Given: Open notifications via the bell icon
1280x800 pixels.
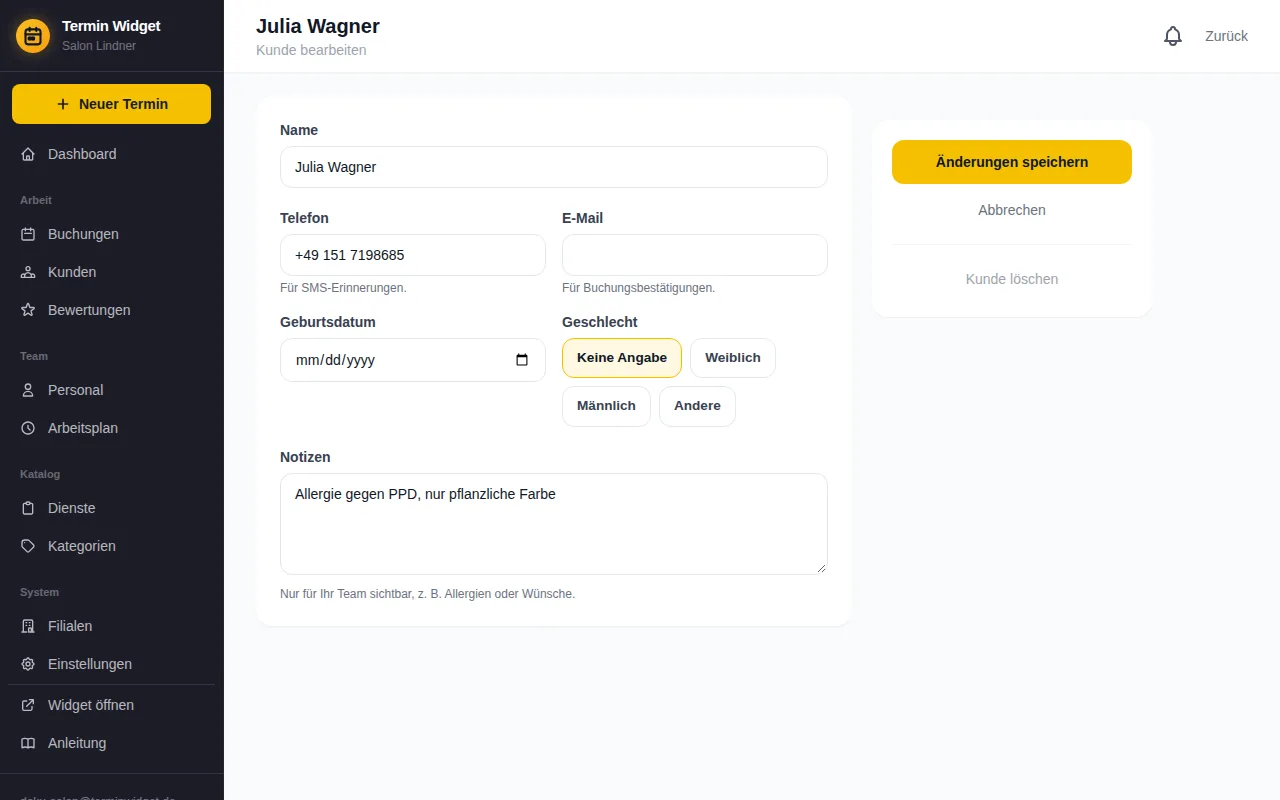Looking at the screenshot, I should (x=1173, y=36).
